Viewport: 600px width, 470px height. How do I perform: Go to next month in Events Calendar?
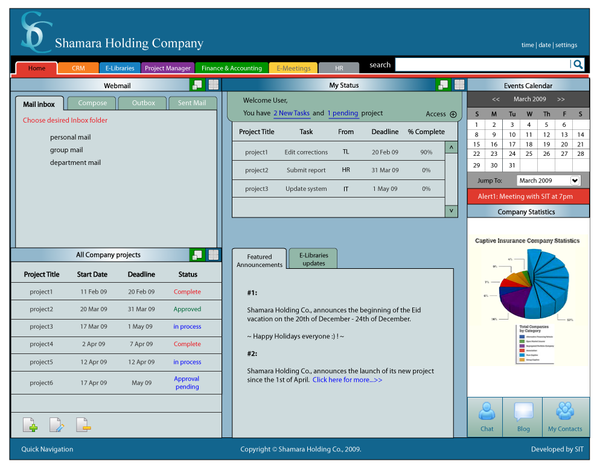pos(561,100)
